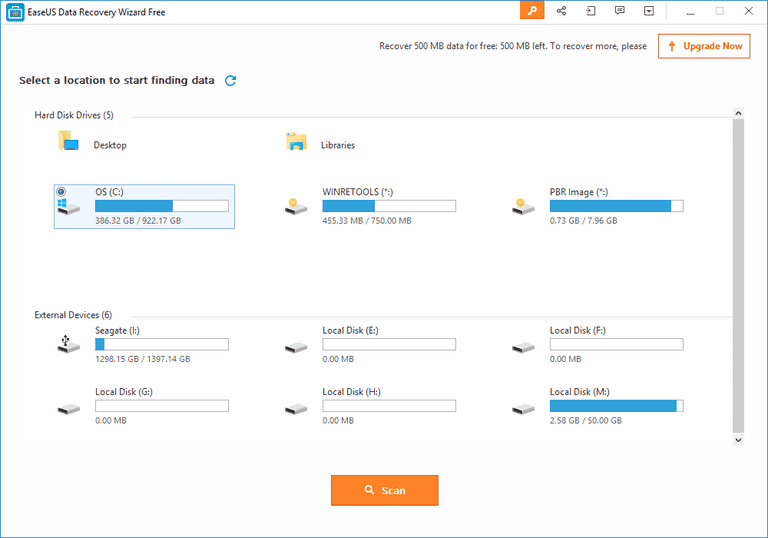The height and width of the screenshot is (538, 768).
Task: Click the Hard Disk Drives (5) heading
Action: [x=74, y=115]
